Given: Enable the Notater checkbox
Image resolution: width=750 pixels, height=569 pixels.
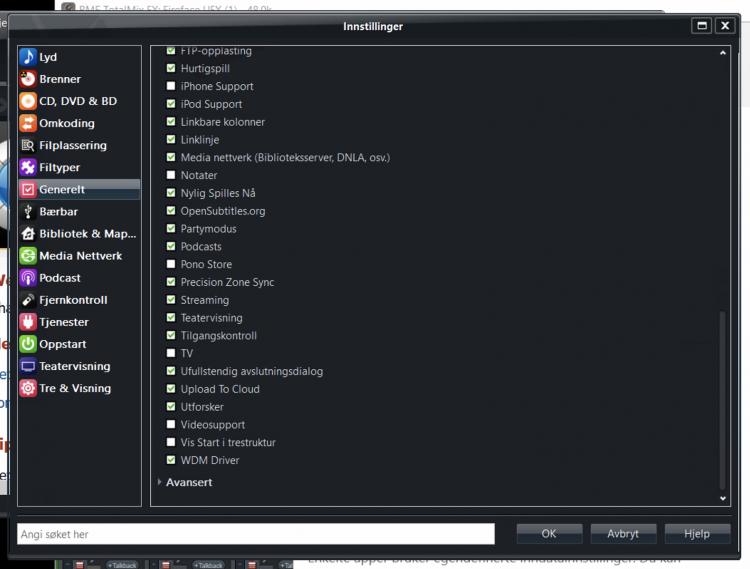Looking at the screenshot, I should tap(171, 175).
